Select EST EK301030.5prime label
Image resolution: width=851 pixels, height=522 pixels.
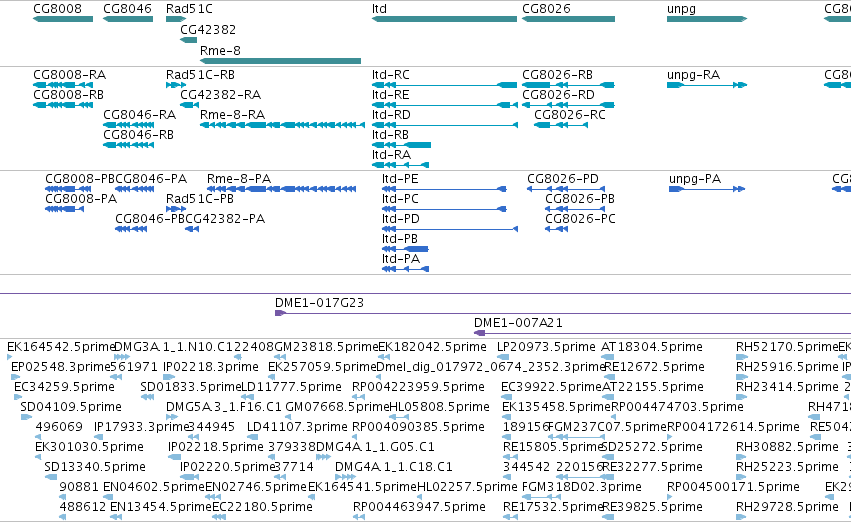90,447
